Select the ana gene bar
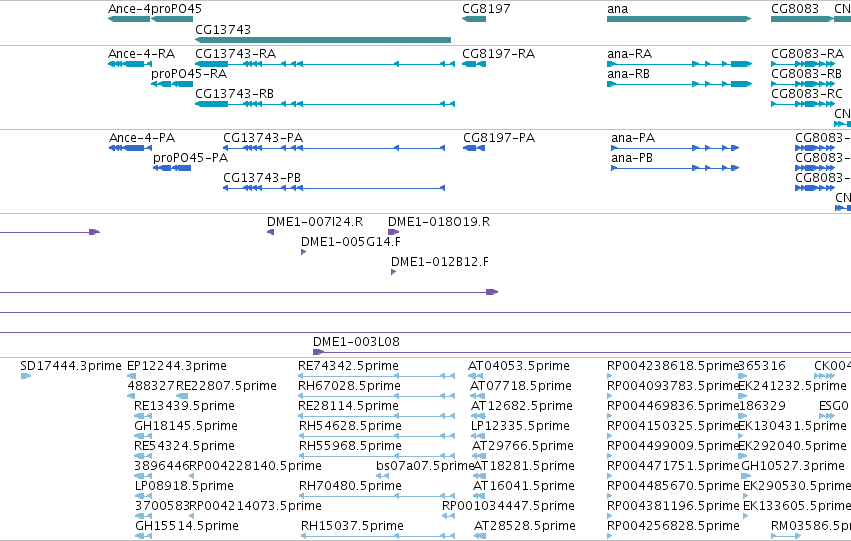 click(679, 19)
